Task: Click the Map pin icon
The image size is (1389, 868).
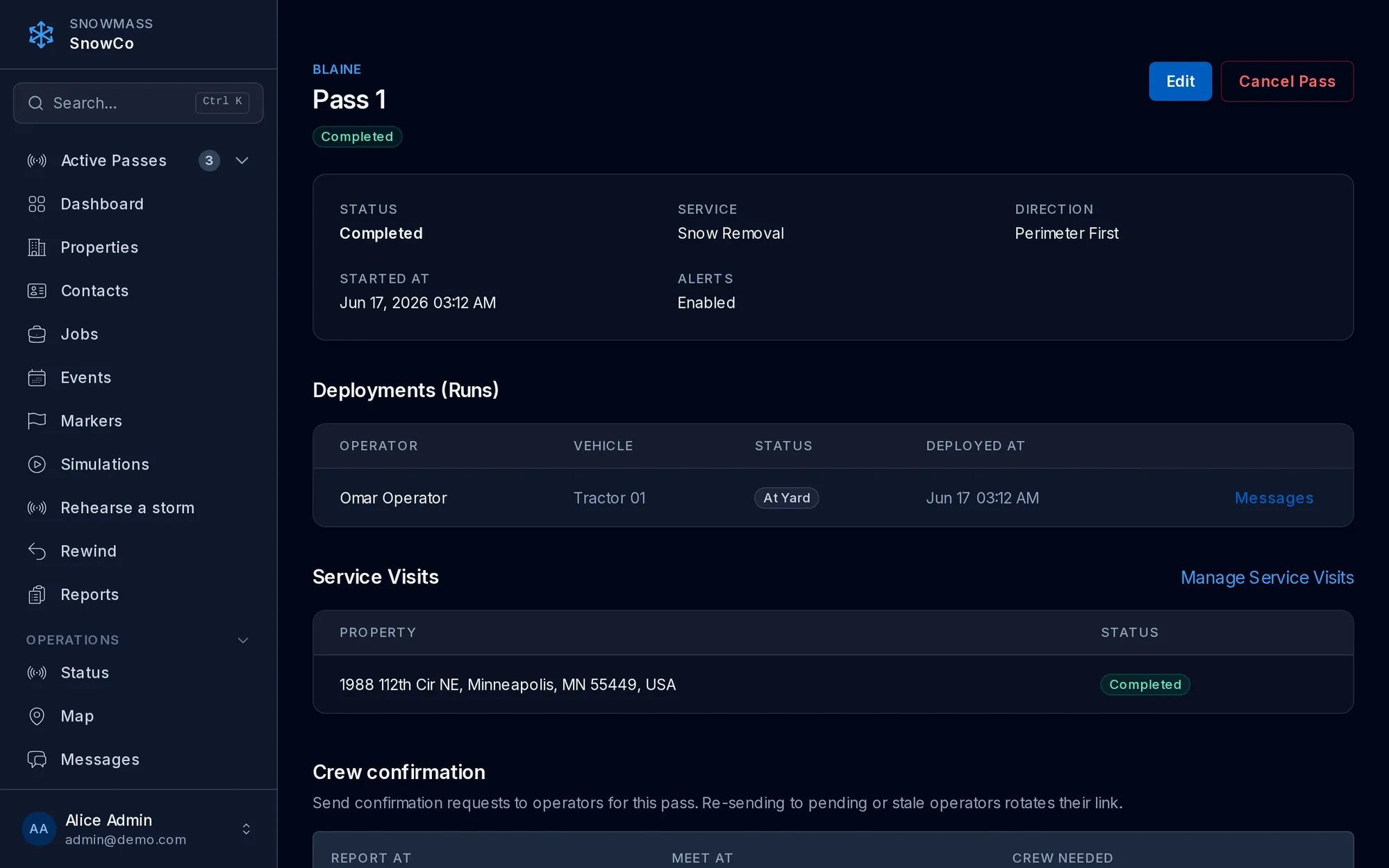Action: coord(37,716)
